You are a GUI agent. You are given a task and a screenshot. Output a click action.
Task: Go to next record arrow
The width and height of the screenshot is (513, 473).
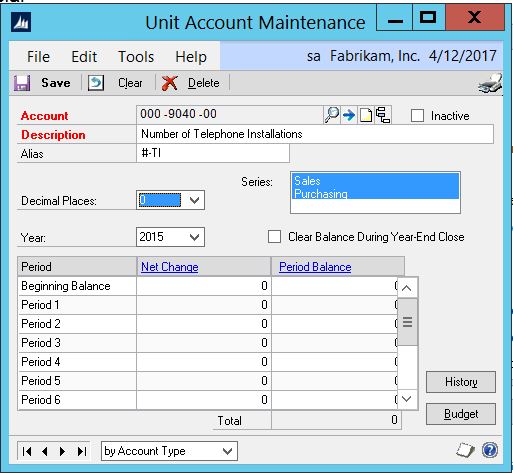(x=62, y=451)
